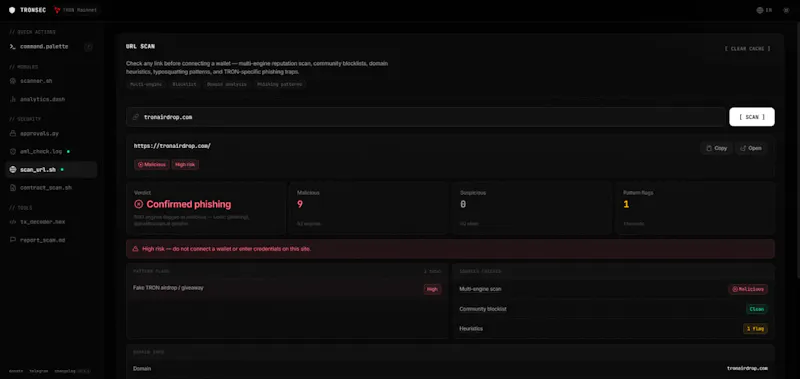This screenshot has height=379, width=800.
Task: Click the globe language icon
Action: click(x=760, y=10)
